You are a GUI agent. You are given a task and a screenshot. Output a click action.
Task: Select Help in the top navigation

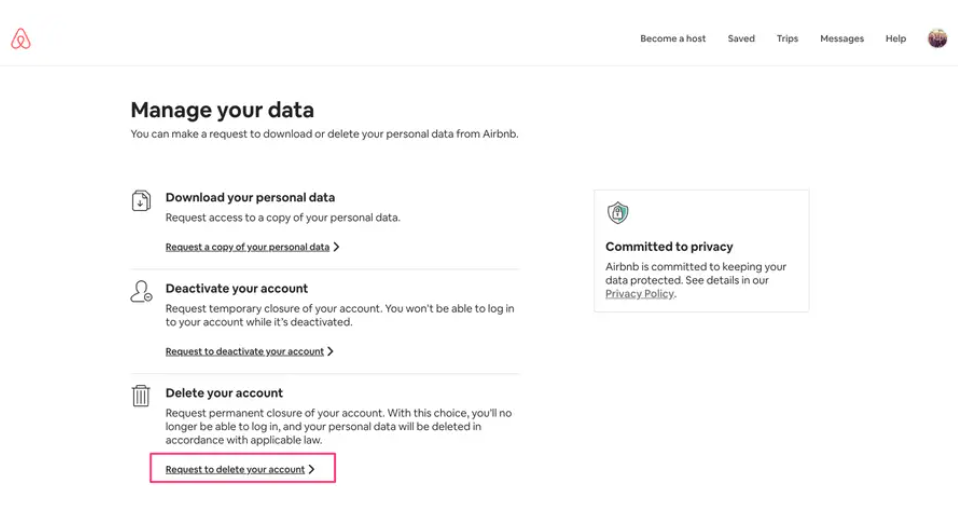click(895, 39)
